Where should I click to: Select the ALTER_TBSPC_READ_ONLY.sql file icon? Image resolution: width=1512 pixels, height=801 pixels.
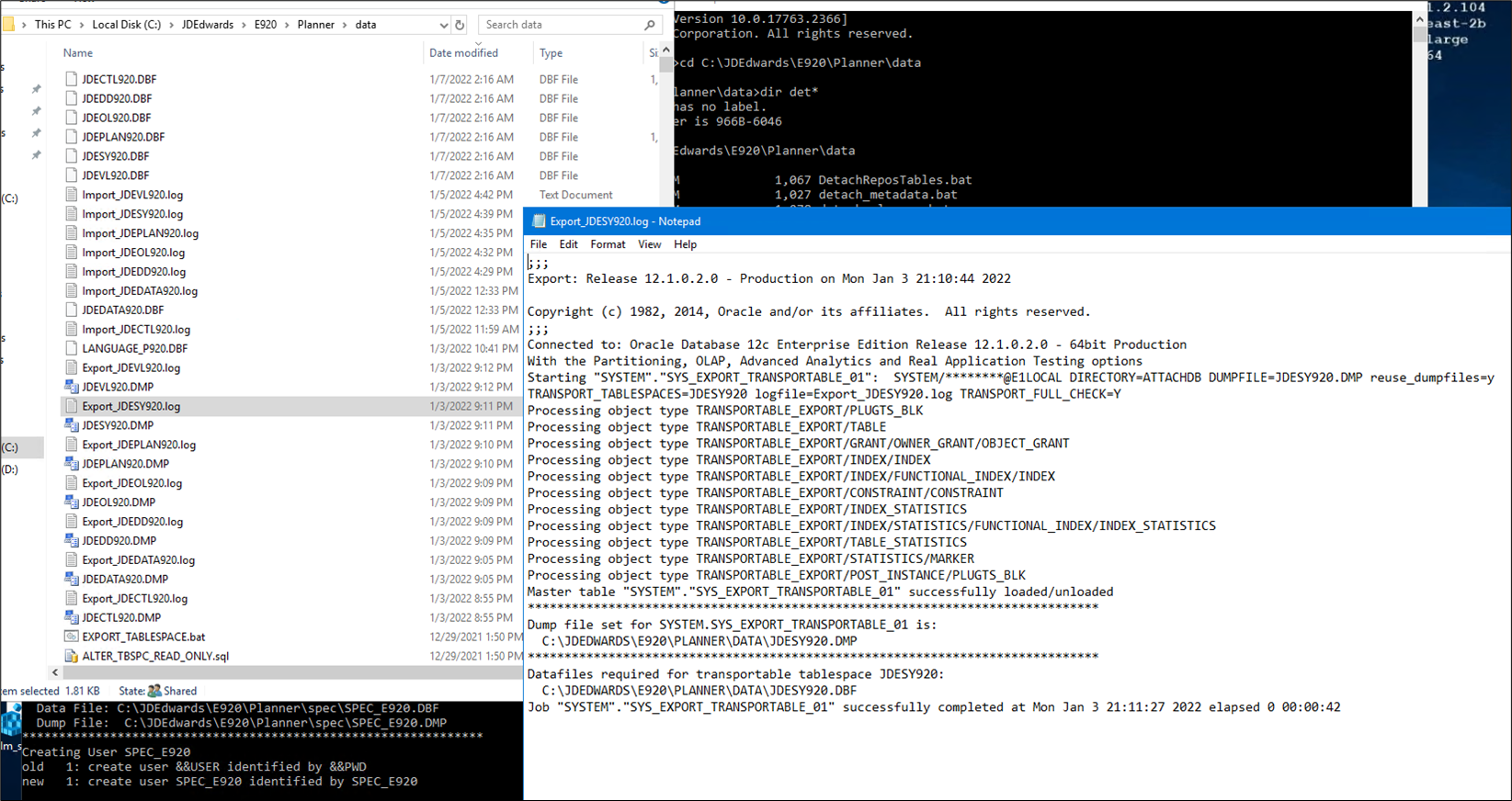click(x=72, y=656)
